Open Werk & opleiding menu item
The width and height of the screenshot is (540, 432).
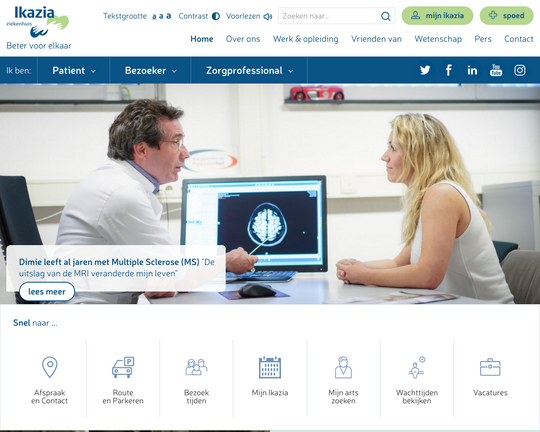click(x=305, y=39)
